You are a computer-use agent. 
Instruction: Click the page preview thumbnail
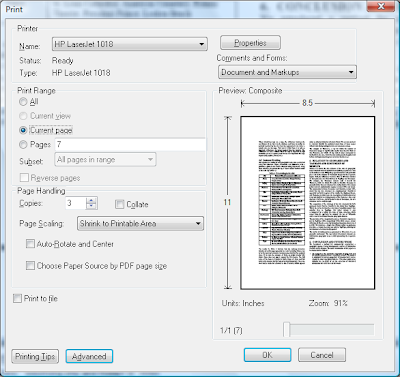[x=308, y=203]
